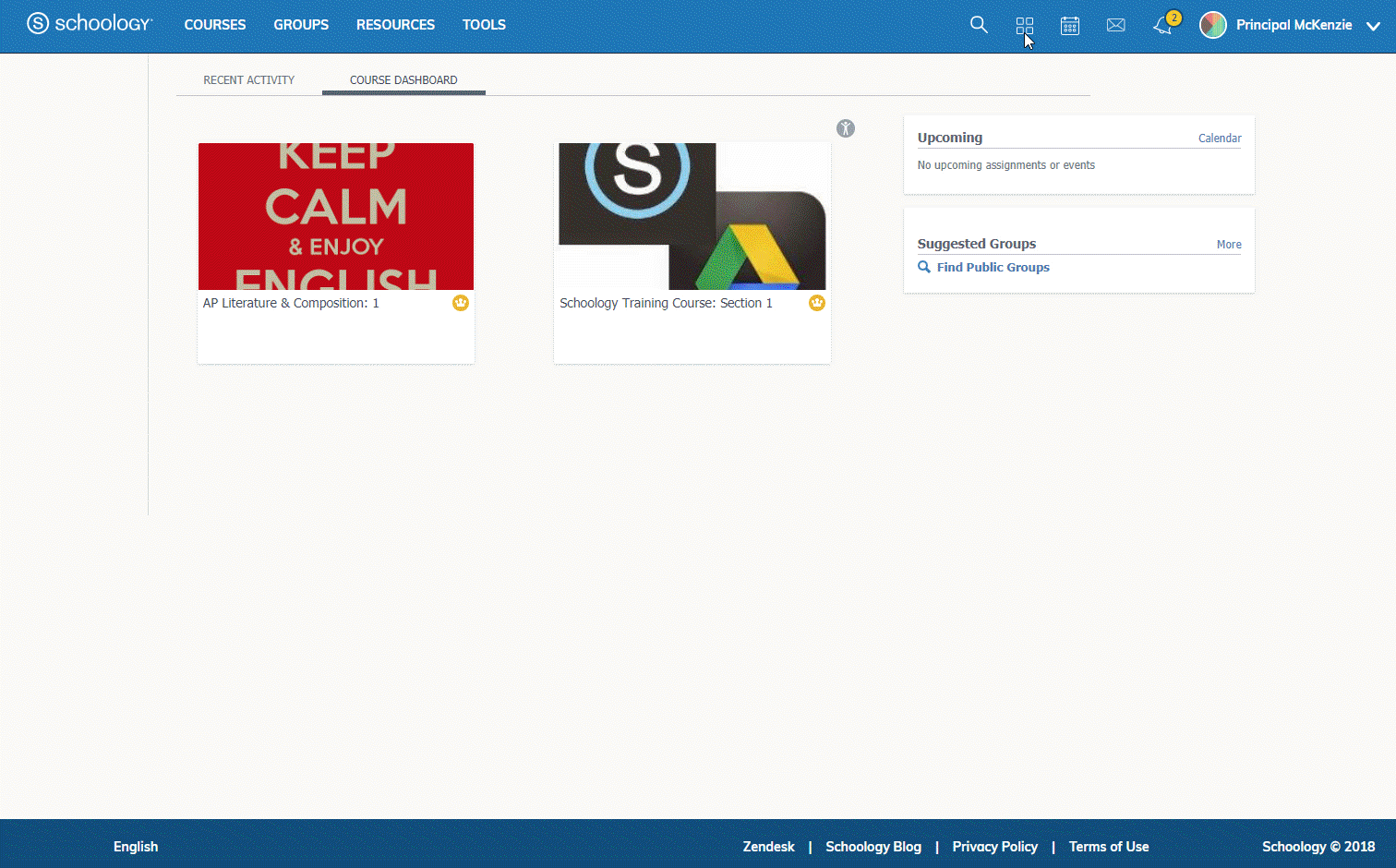Open the Resources menu
Viewport: 1396px width, 868px height.
(395, 25)
